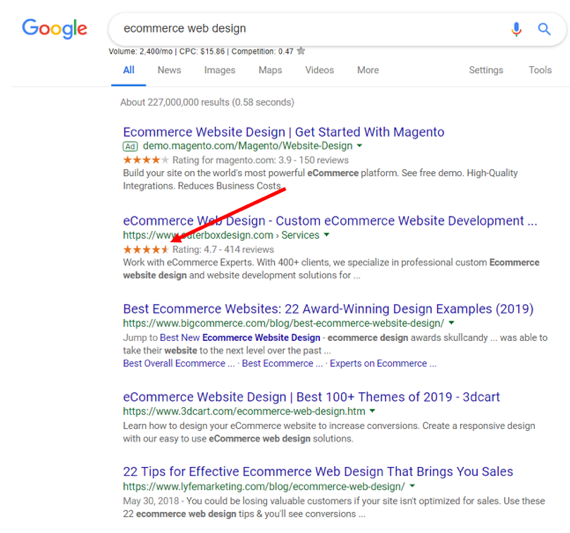Open the More menu

click(368, 70)
